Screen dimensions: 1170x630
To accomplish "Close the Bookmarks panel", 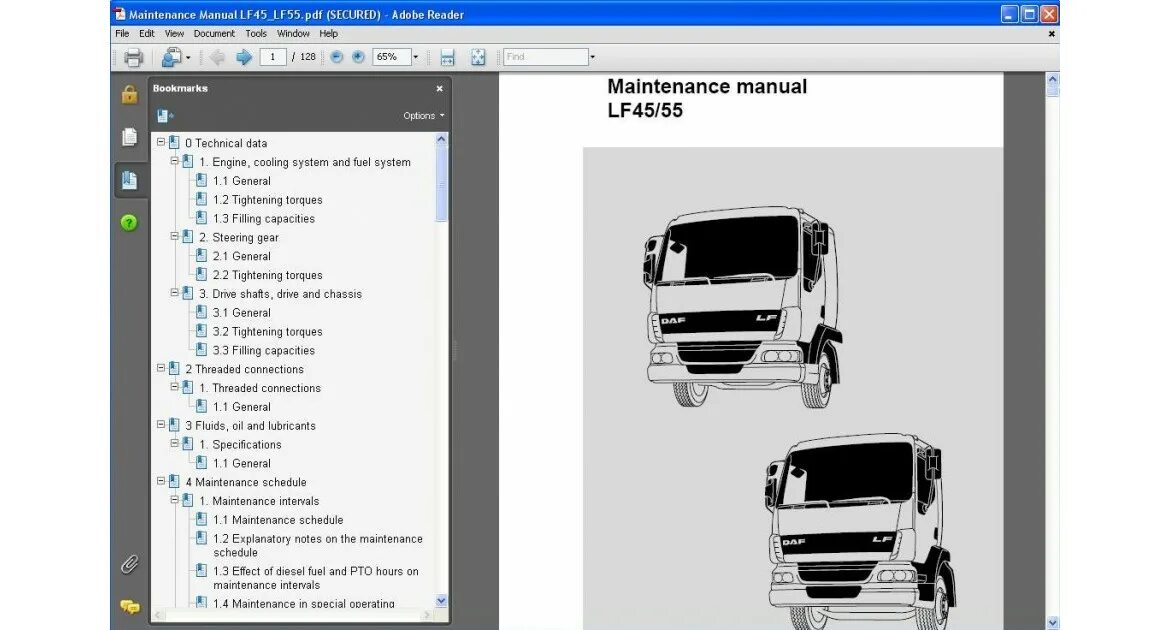I will [x=439, y=88].
